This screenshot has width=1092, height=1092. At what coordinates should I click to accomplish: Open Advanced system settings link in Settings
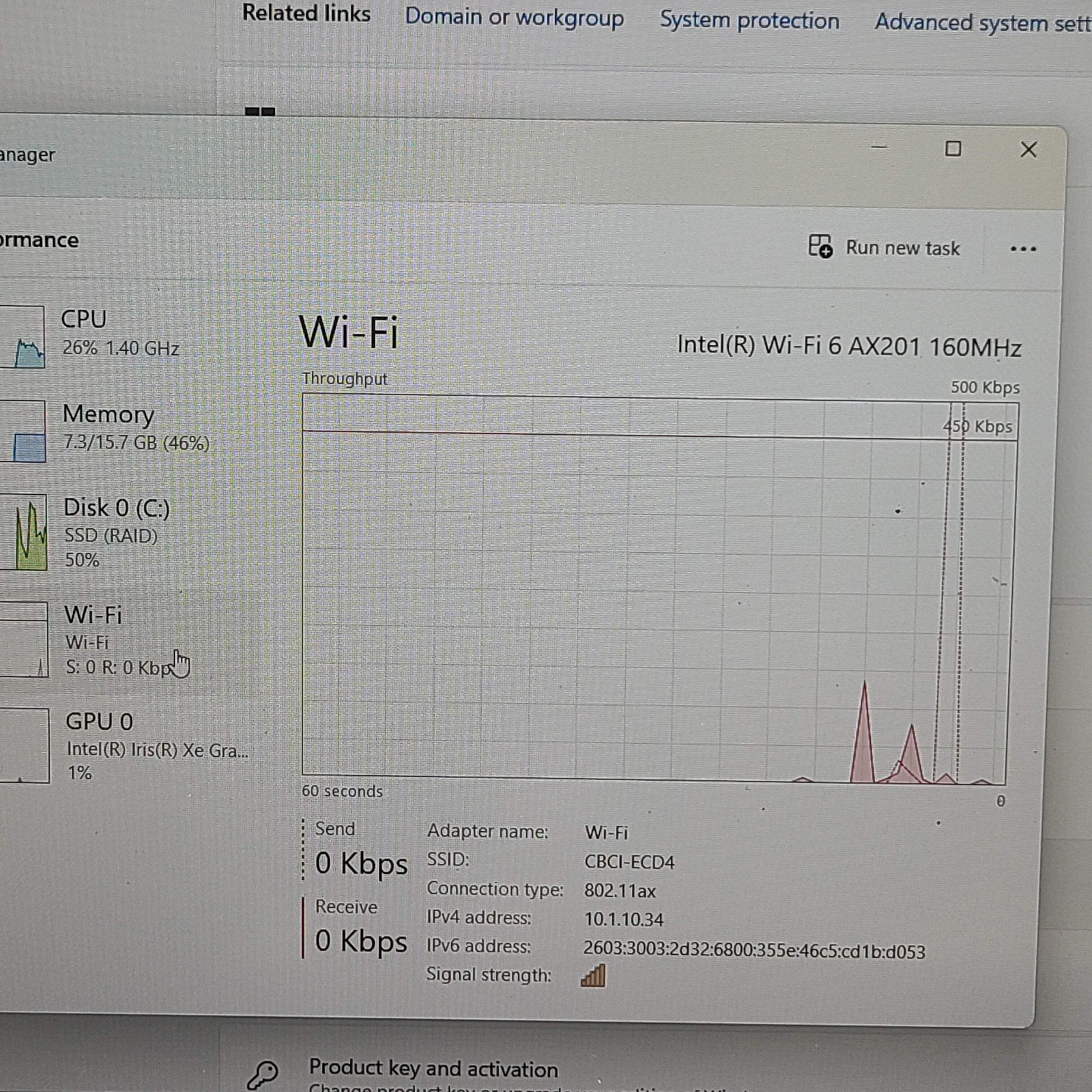pyautogui.click(x=983, y=23)
